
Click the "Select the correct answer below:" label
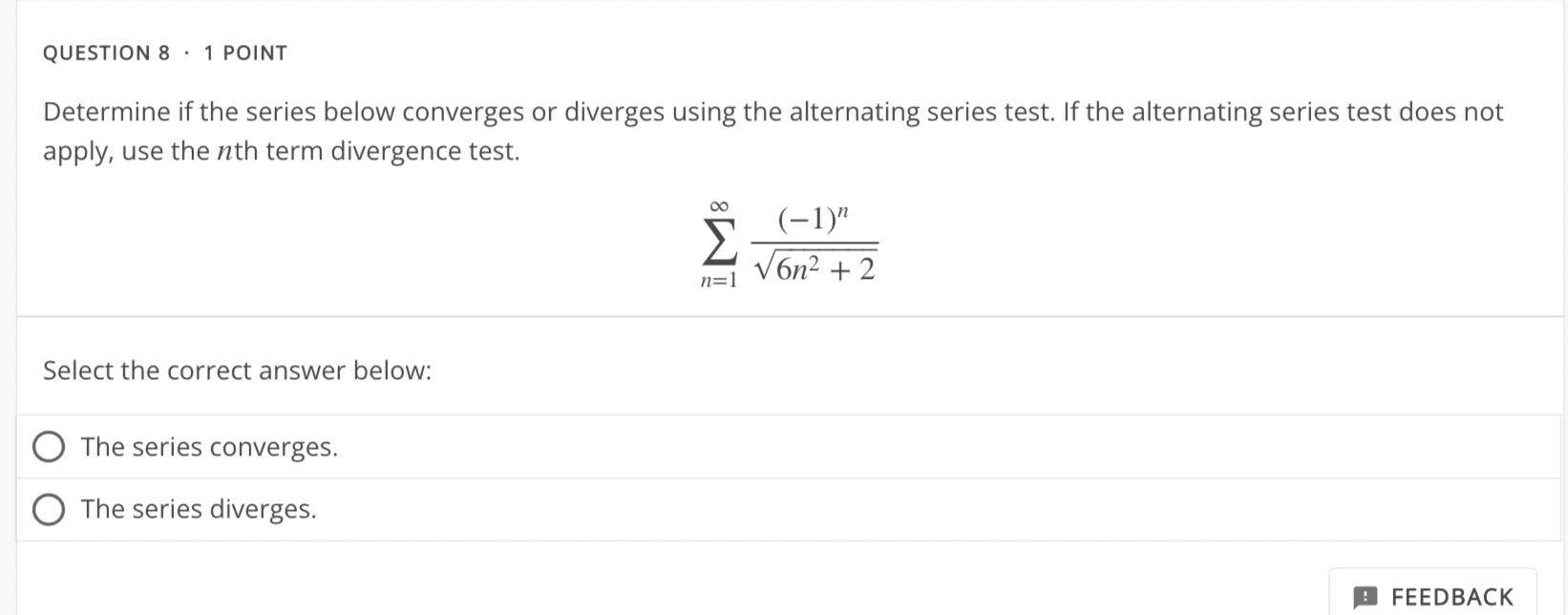[x=239, y=371]
